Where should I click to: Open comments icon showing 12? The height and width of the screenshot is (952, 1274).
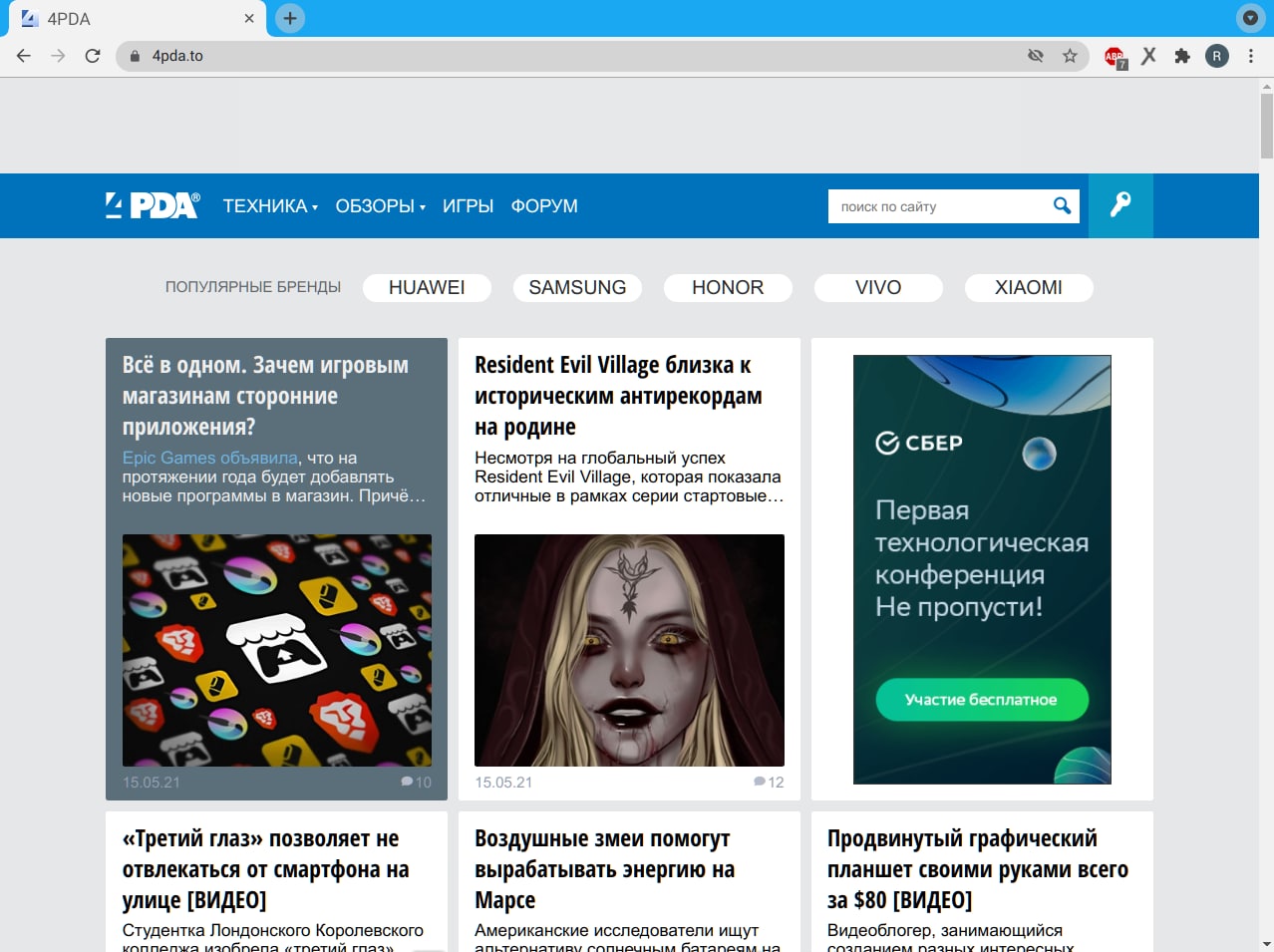[769, 782]
